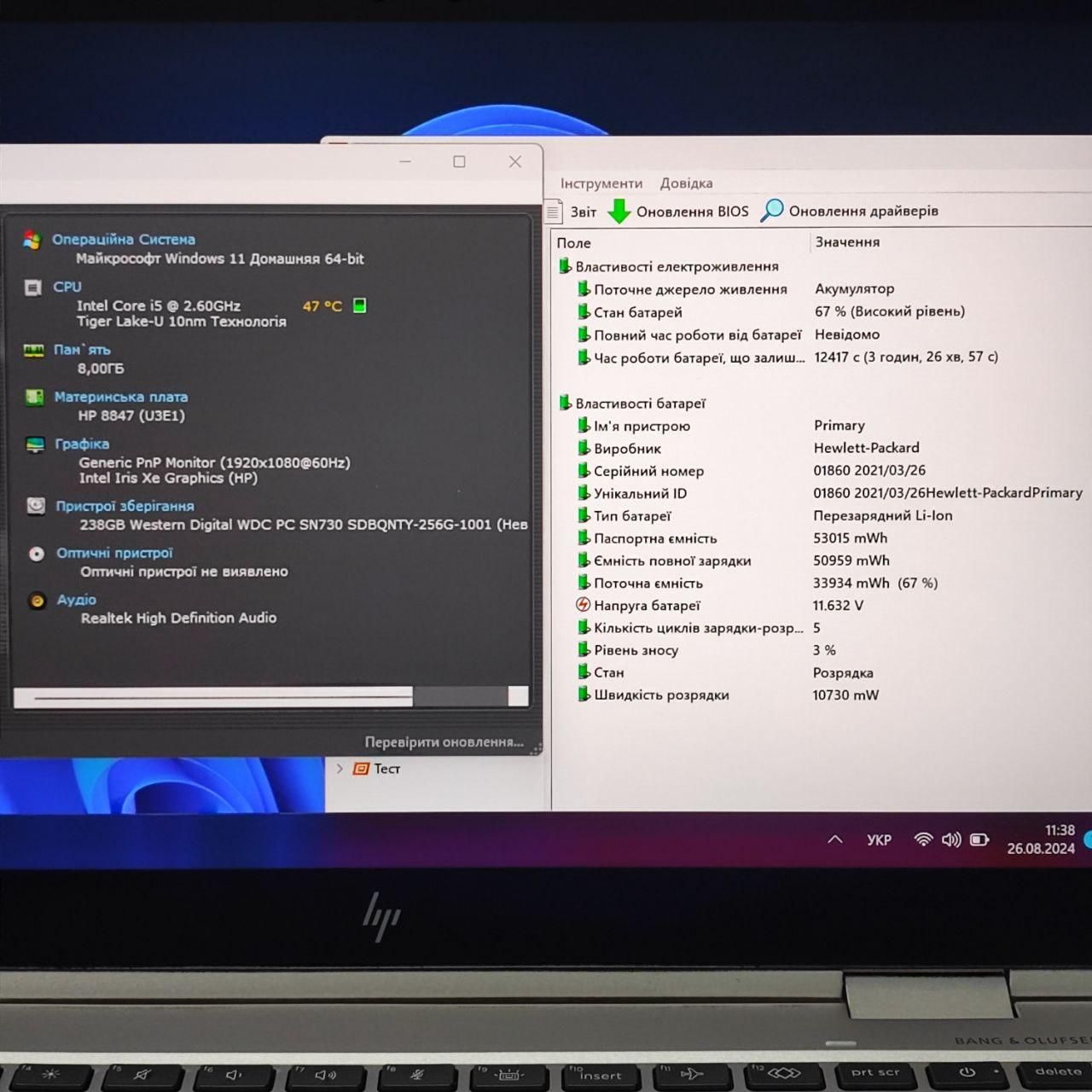Click the green Оновлення BIOS arrow icon
The height and width of the screenshot is (1092, 1092).
coord(619,211)
